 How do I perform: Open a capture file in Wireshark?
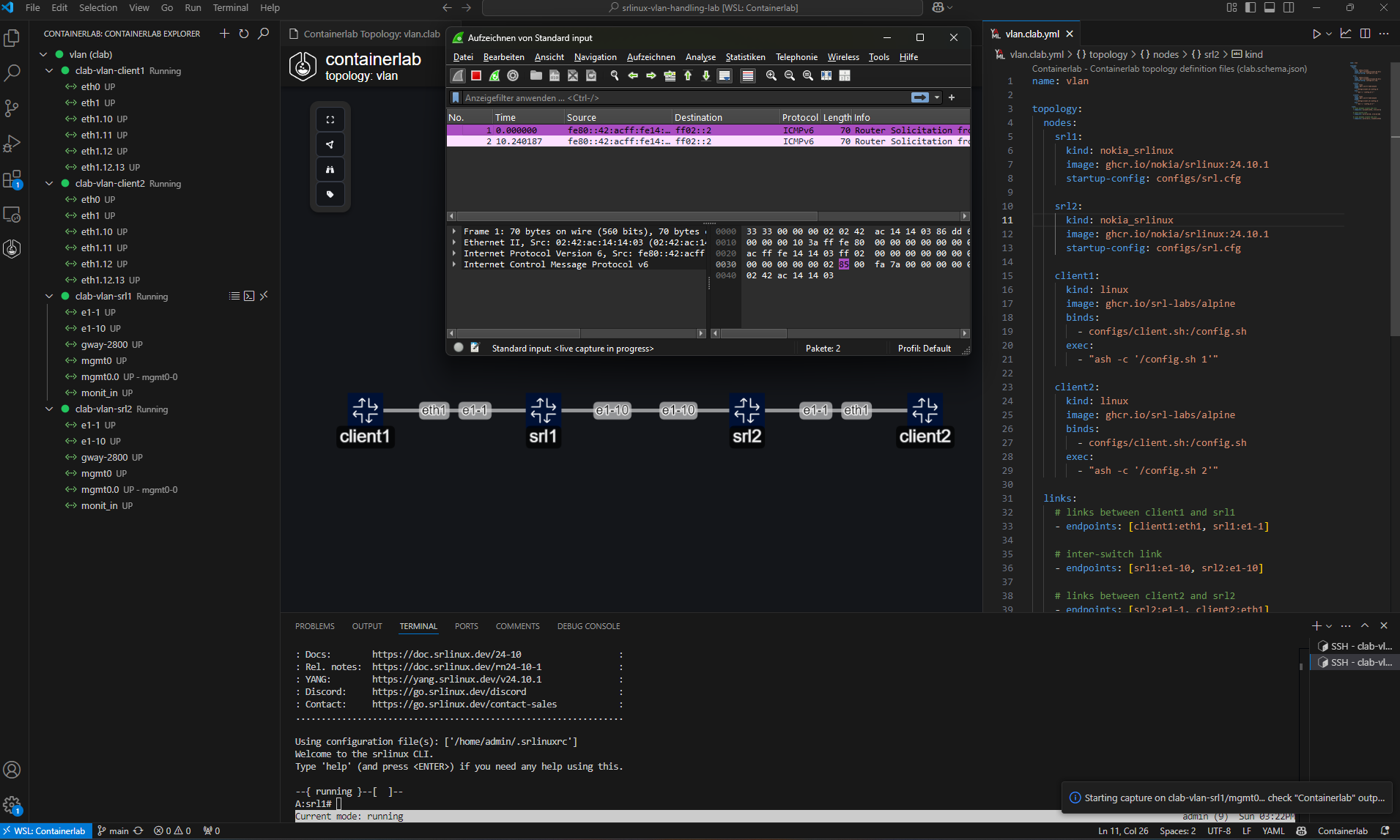pyautogui.click(x=536, y=75)
